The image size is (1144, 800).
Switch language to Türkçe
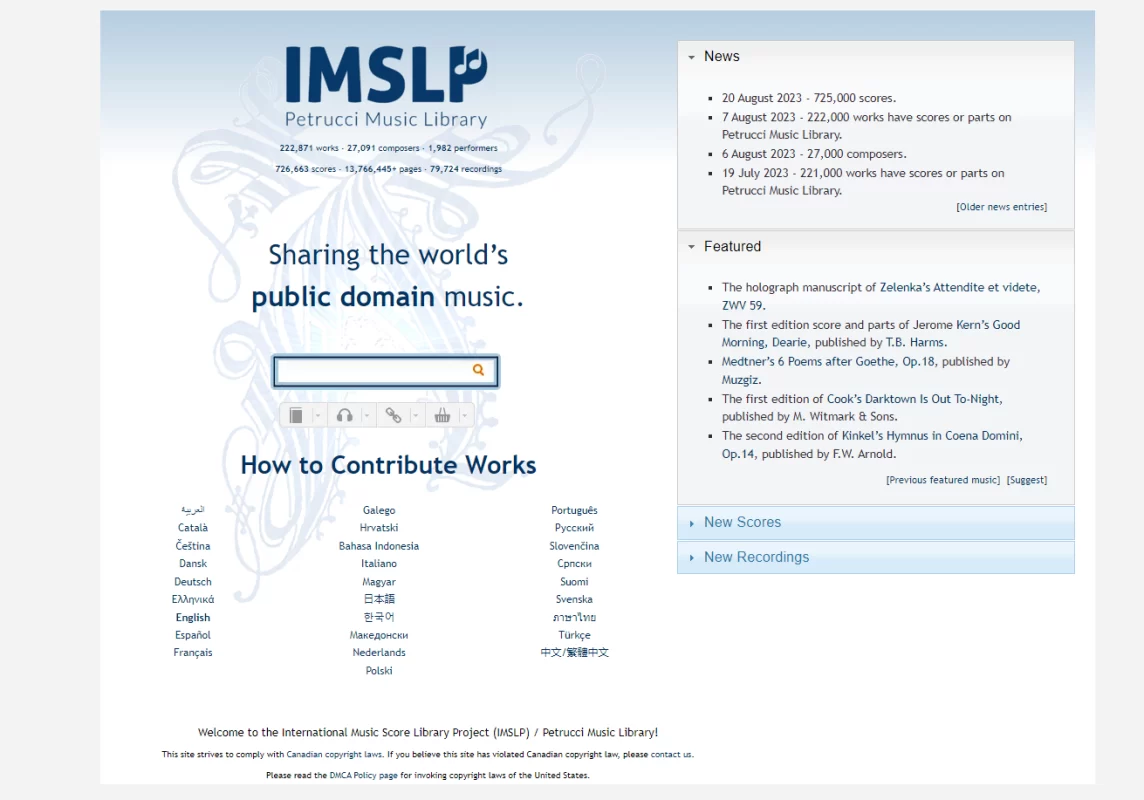pyautogui.click(x=574, y=635)
